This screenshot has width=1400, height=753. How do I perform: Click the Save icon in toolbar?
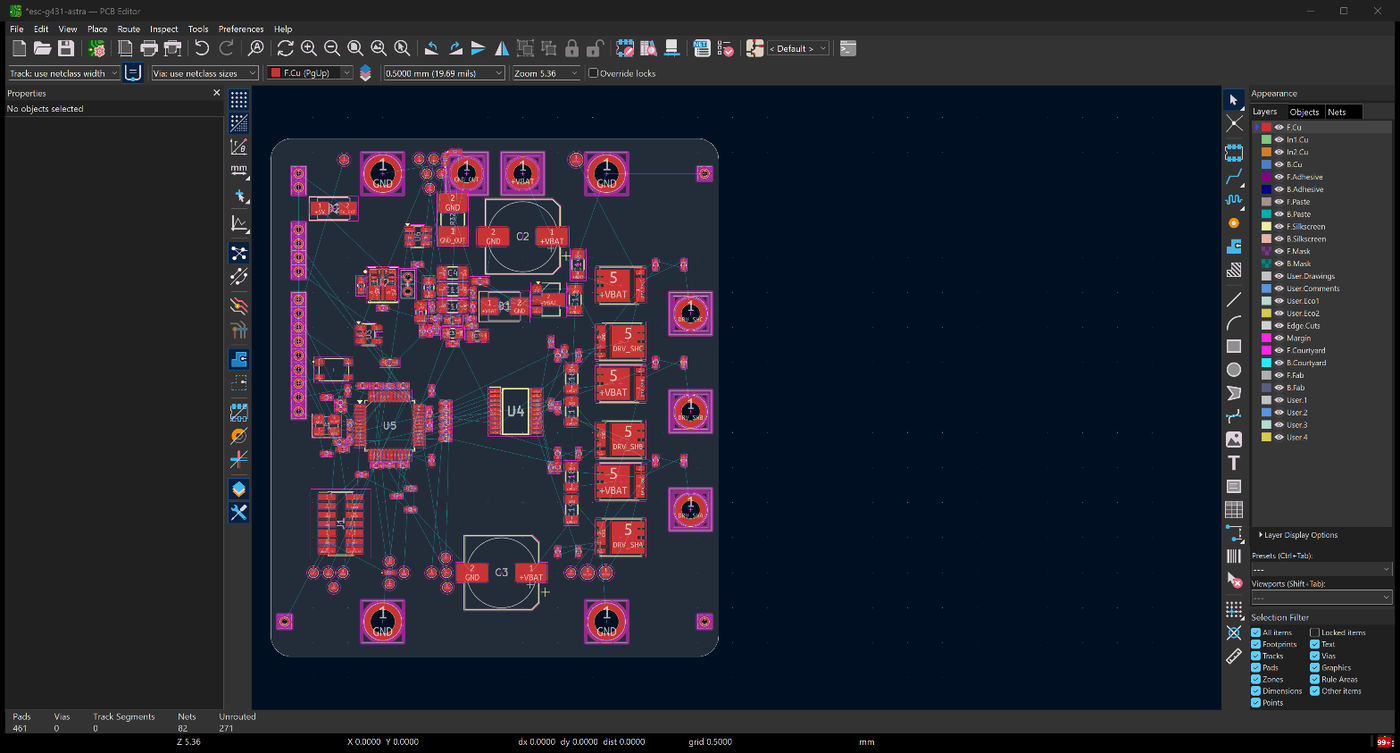tap(66, 48)
